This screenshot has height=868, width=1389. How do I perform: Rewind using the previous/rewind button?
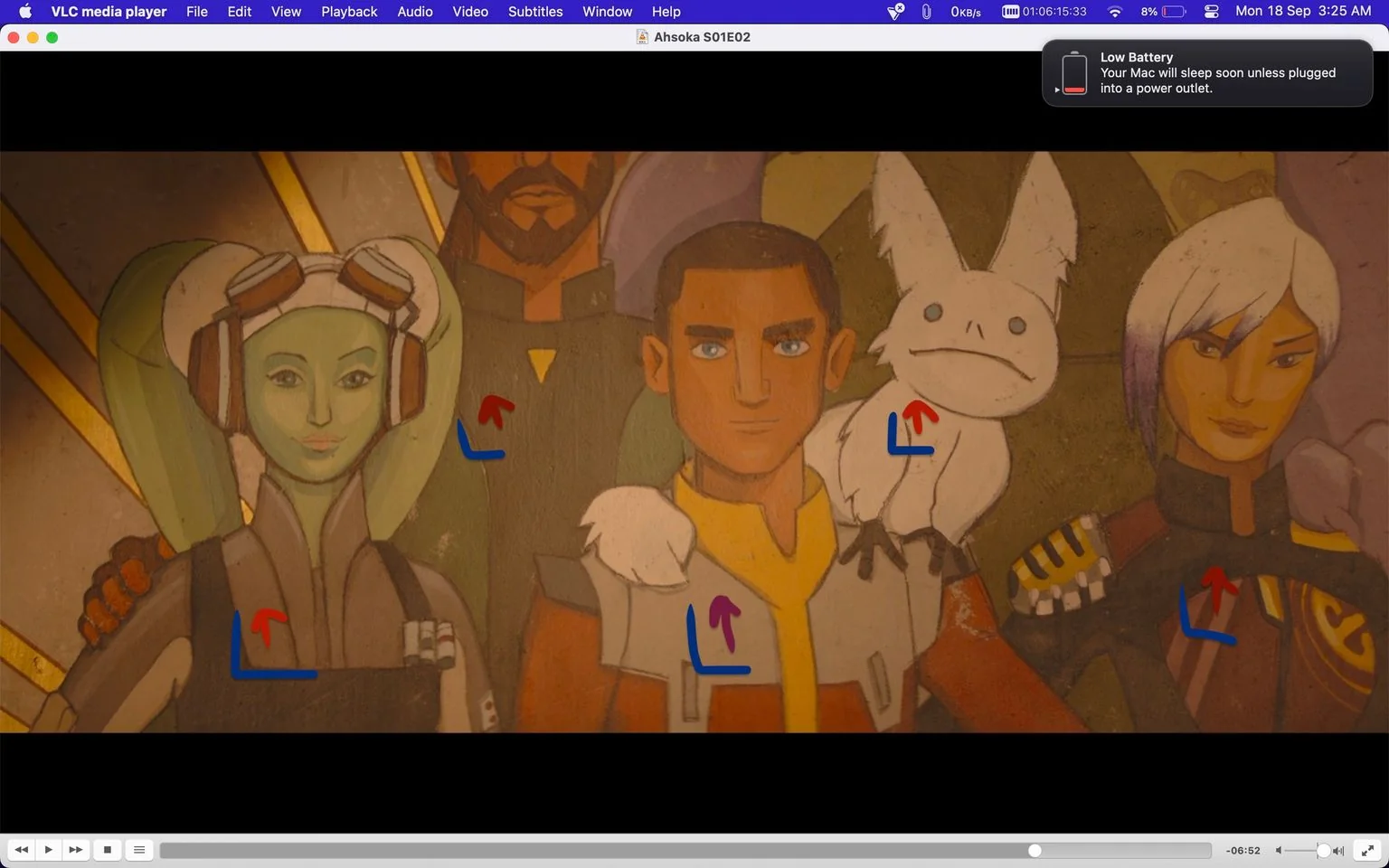(21, 850)
